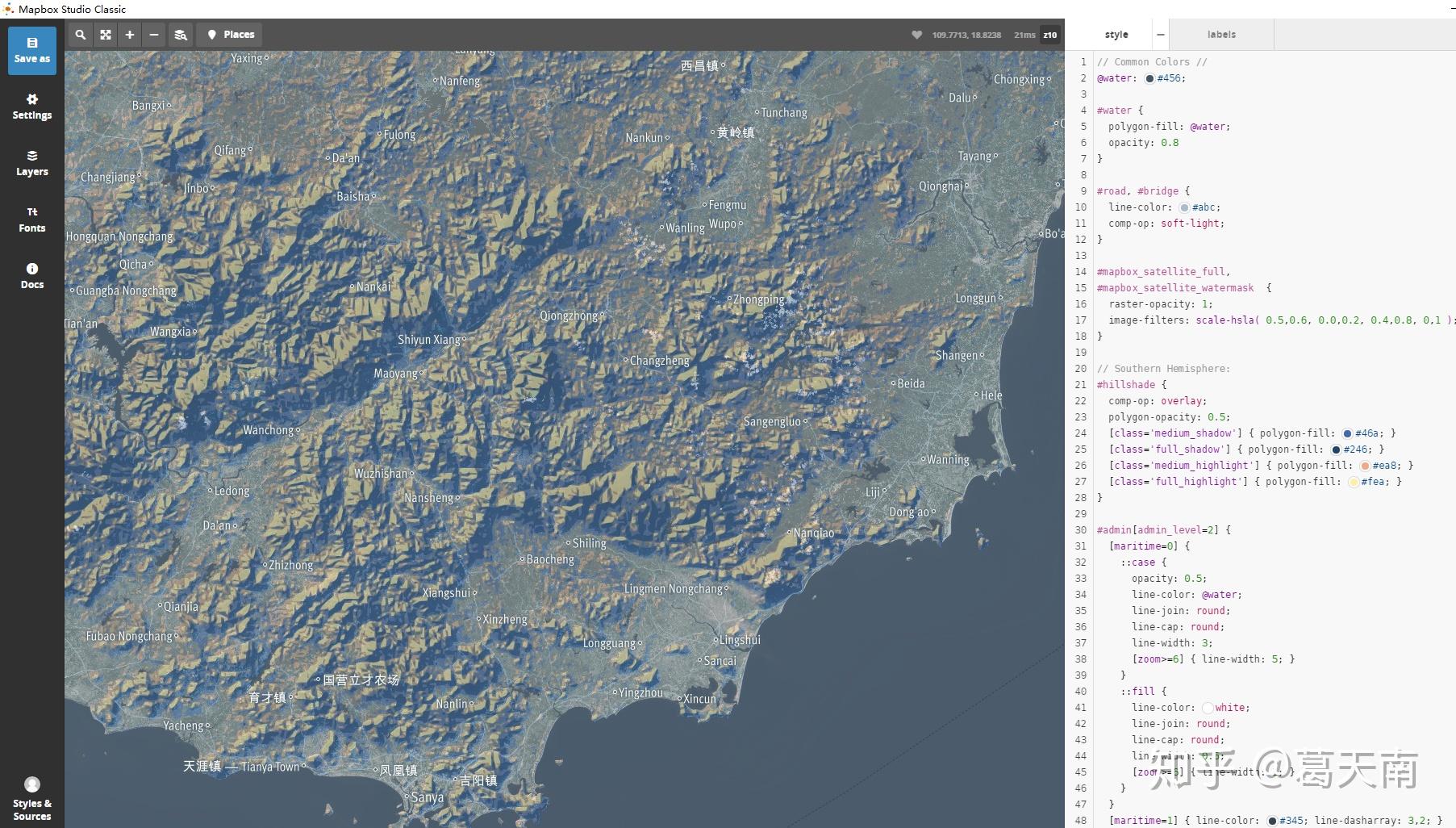Click the heart bookmark icon

click(x=916, y=35)
